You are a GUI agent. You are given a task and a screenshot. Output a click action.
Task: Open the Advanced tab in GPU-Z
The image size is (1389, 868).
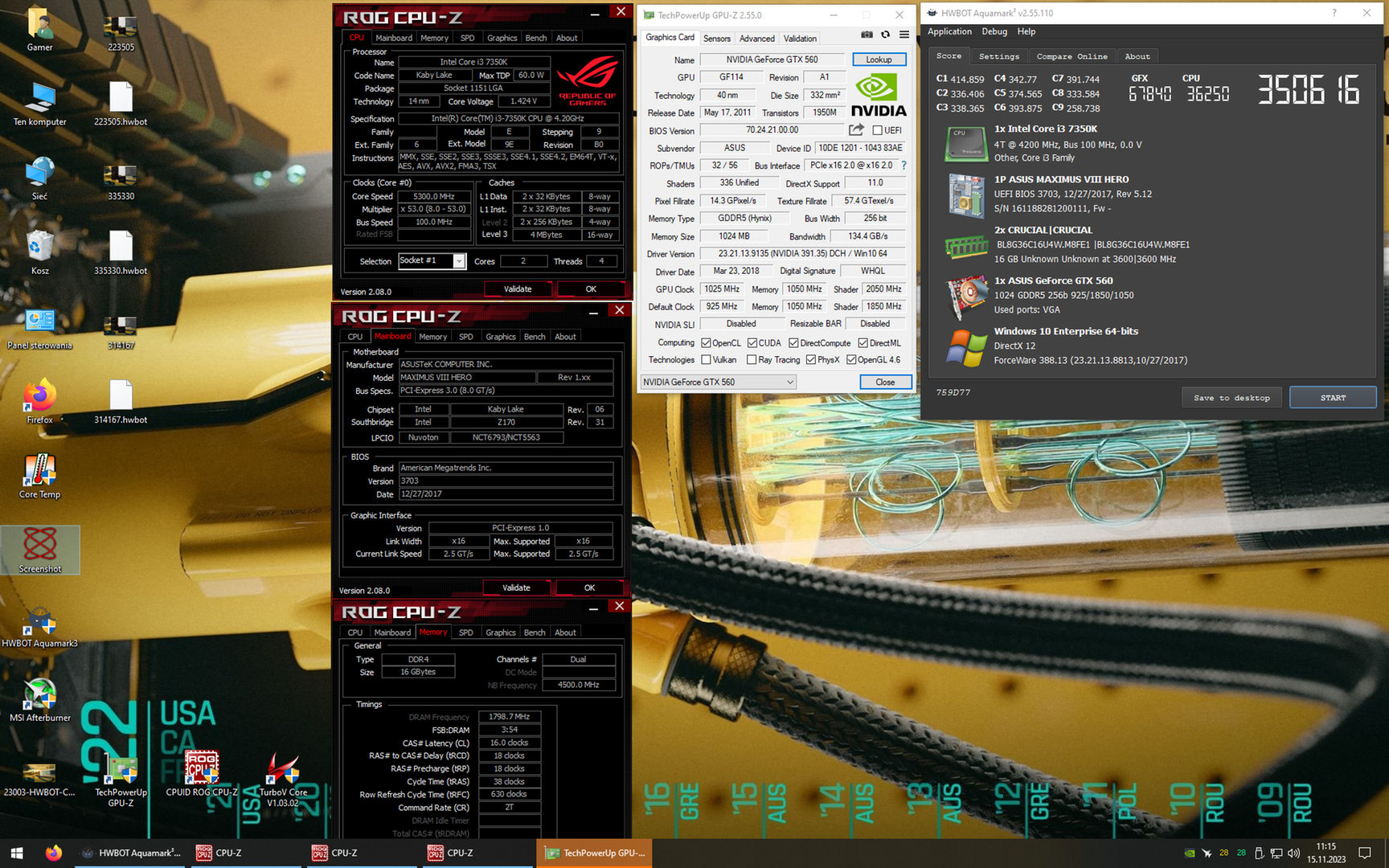coord(757,39)
